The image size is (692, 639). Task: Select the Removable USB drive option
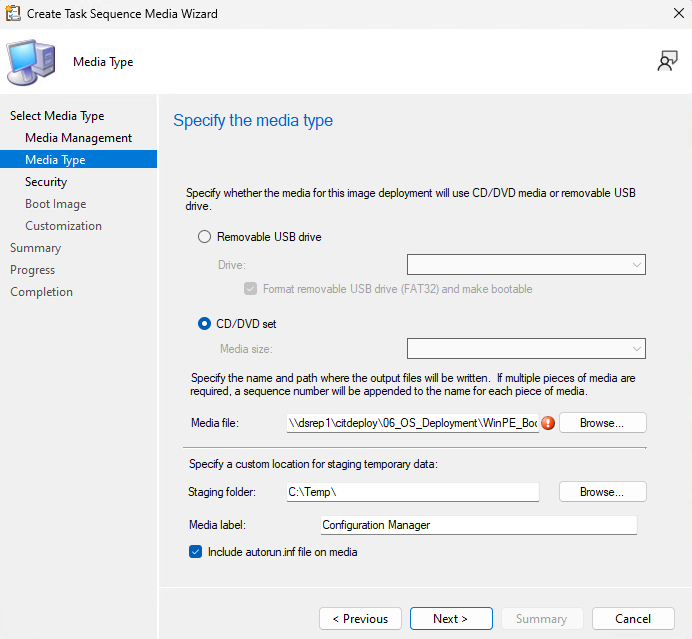[x=205, y=237]
